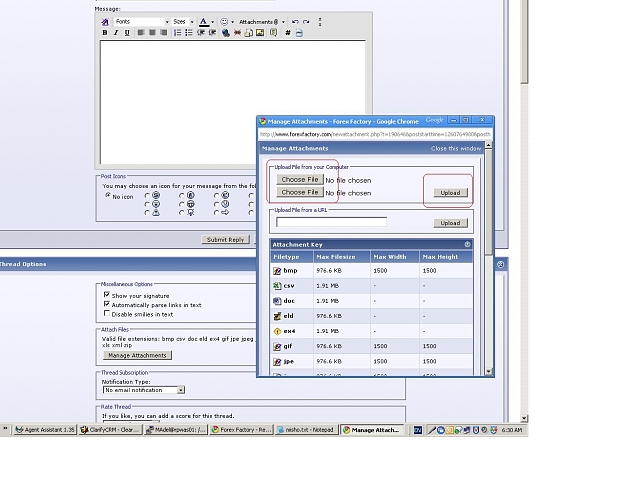
Task: Toggle bold text formatting
Action: pos(105,33)
